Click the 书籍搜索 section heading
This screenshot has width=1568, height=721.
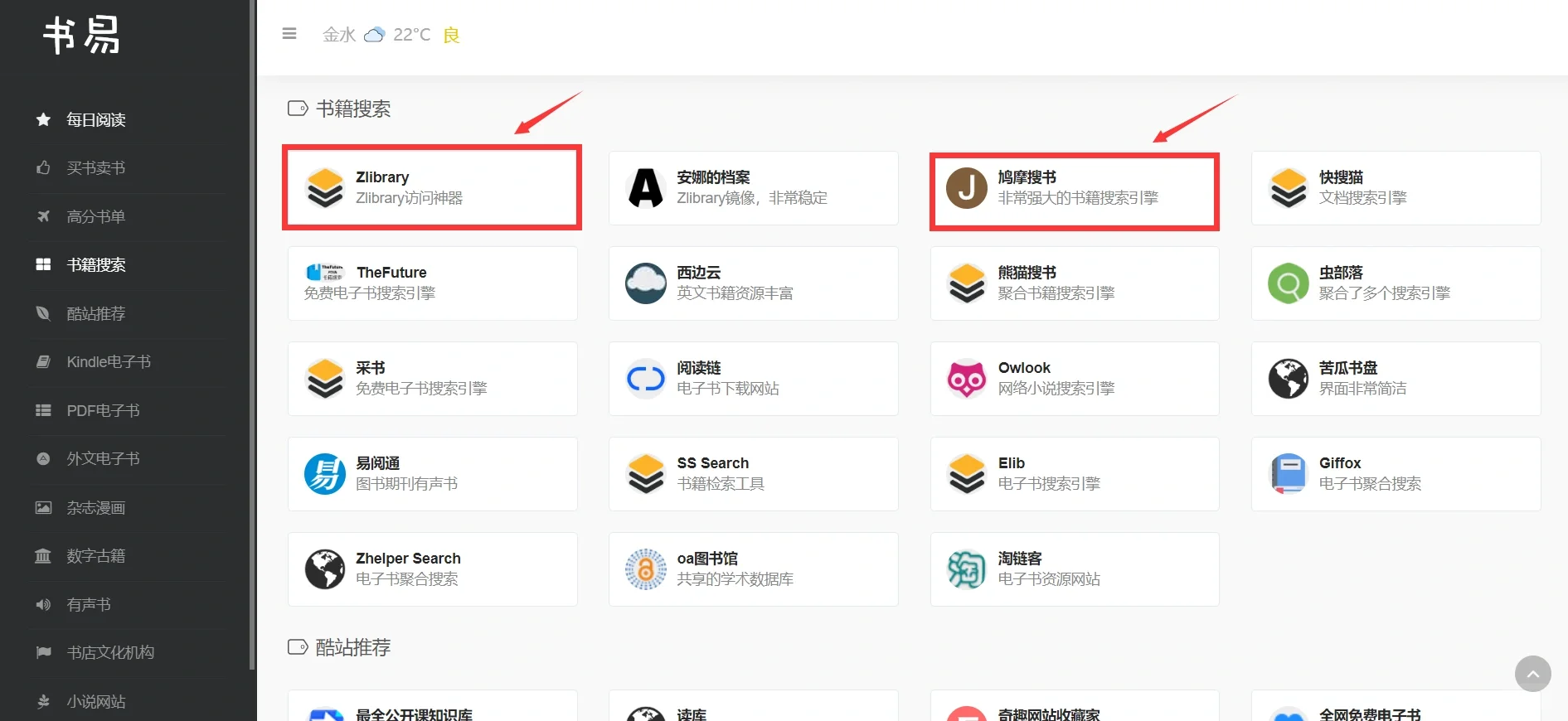[353, 109]
